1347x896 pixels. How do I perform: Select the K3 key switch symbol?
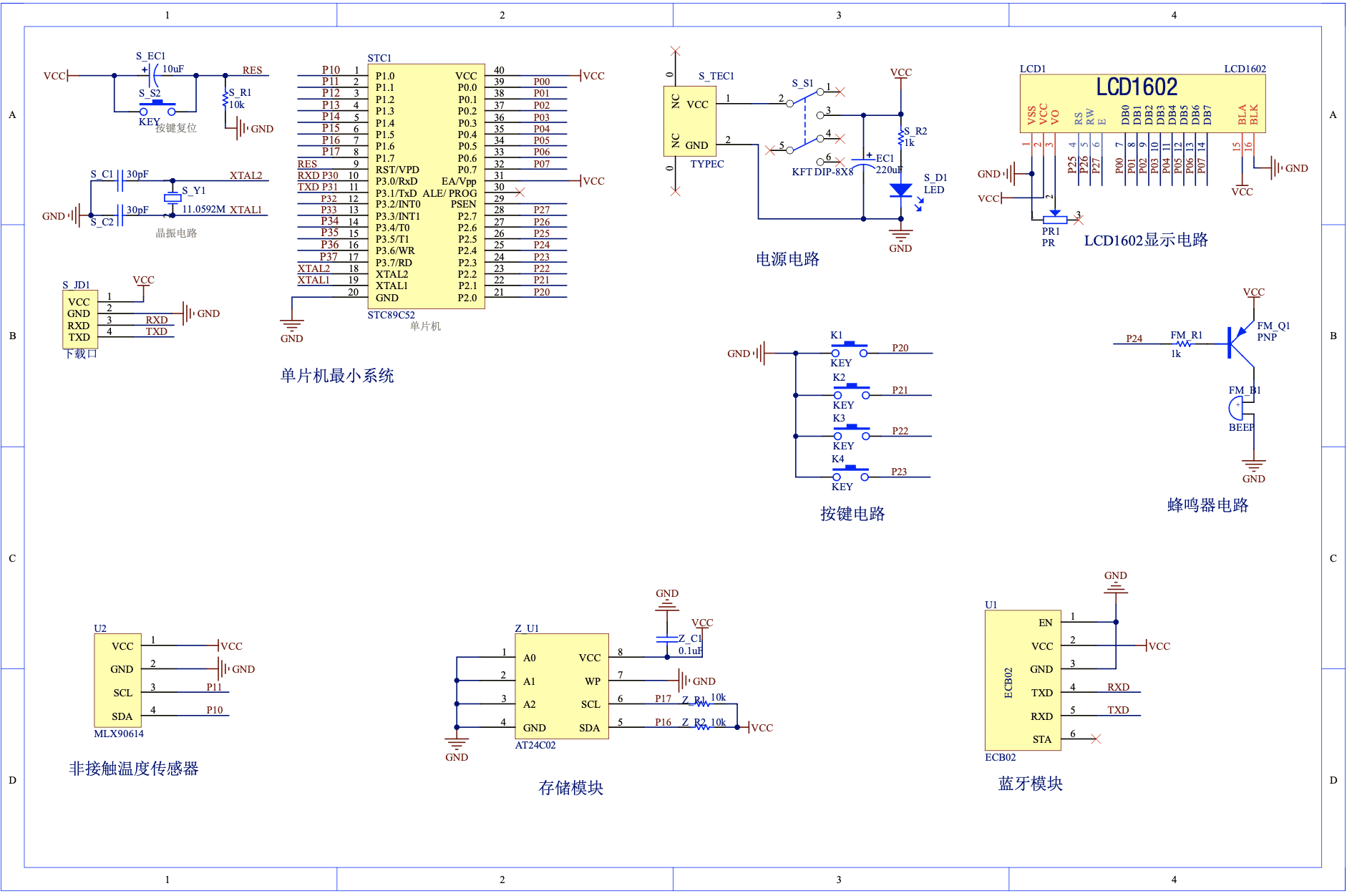[852, 432]
